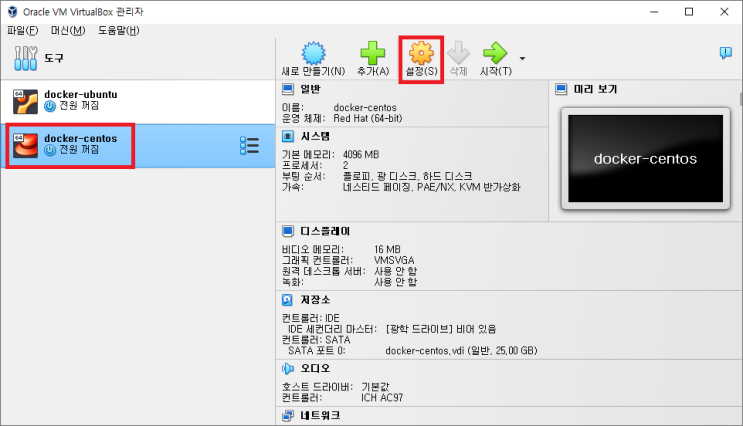Viewport: 743px width, 426px height.
Task: Click the Delete (삭제) toolbar icon
Action: 458,53
